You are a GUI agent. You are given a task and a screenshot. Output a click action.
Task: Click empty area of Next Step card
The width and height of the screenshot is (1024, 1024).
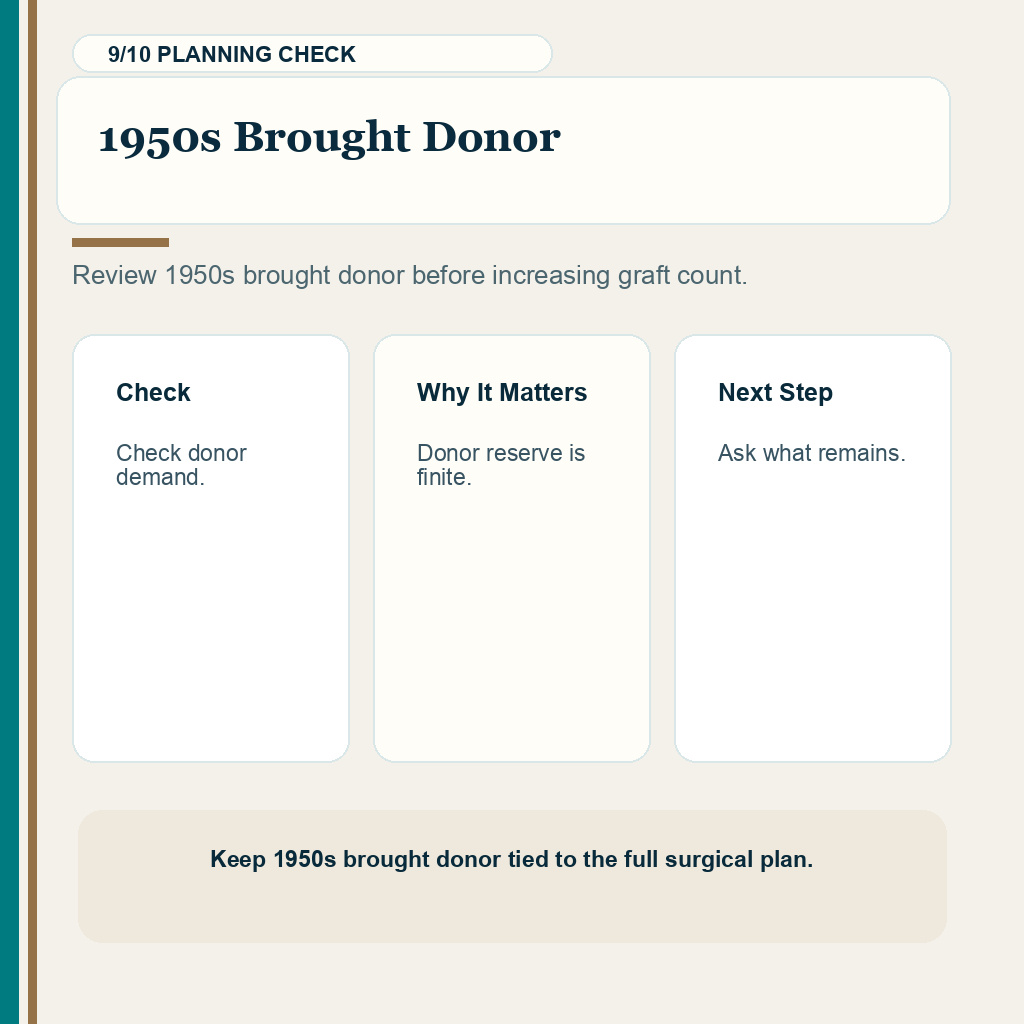(813, 620)
